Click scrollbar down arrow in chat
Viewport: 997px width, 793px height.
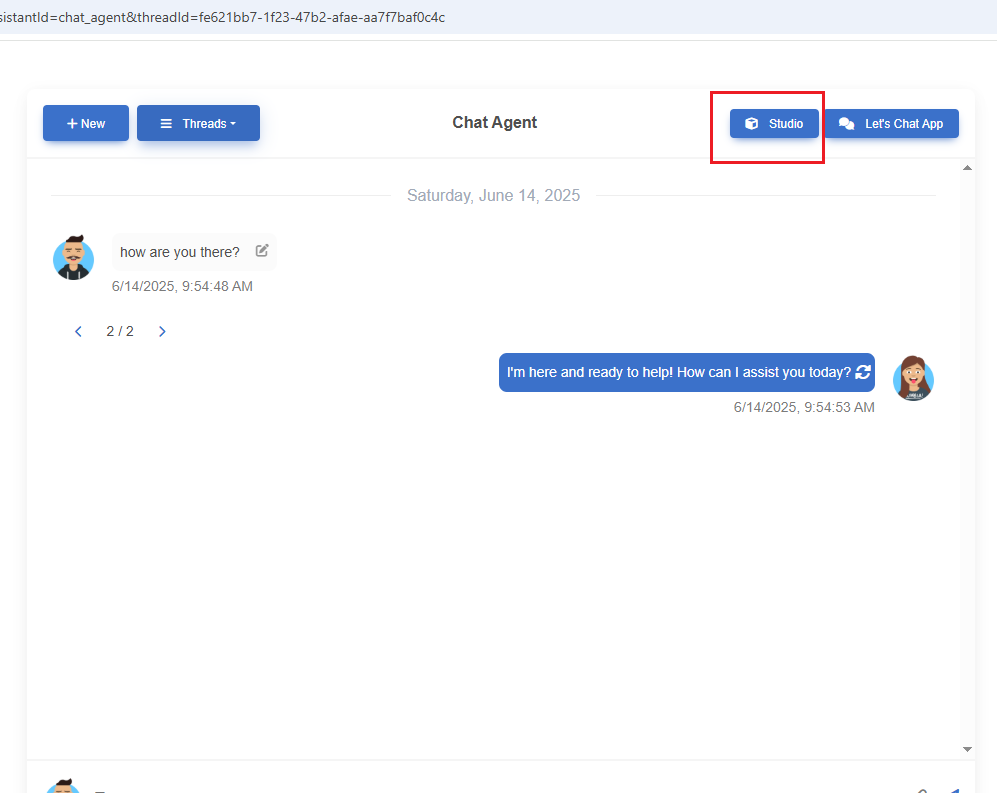967,750
